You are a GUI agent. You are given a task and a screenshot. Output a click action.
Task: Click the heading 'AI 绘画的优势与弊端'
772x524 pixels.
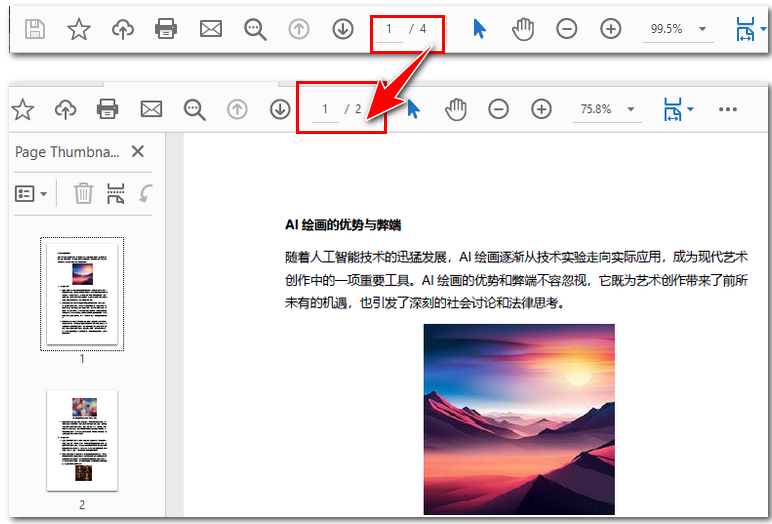pos(343,225)
